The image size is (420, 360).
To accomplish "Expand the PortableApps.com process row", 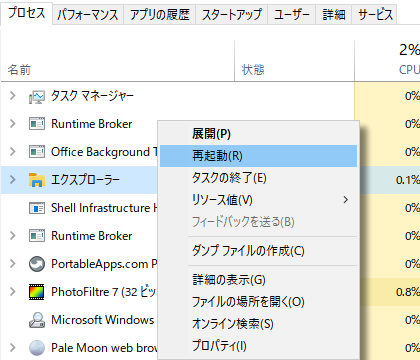I will point(13,264).
